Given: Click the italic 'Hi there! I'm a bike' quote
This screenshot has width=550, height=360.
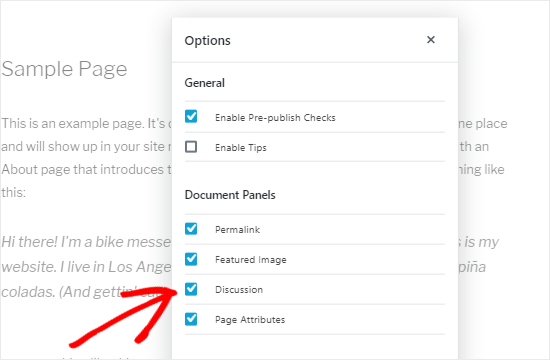Looking at the screenshot, I should 86,242.
